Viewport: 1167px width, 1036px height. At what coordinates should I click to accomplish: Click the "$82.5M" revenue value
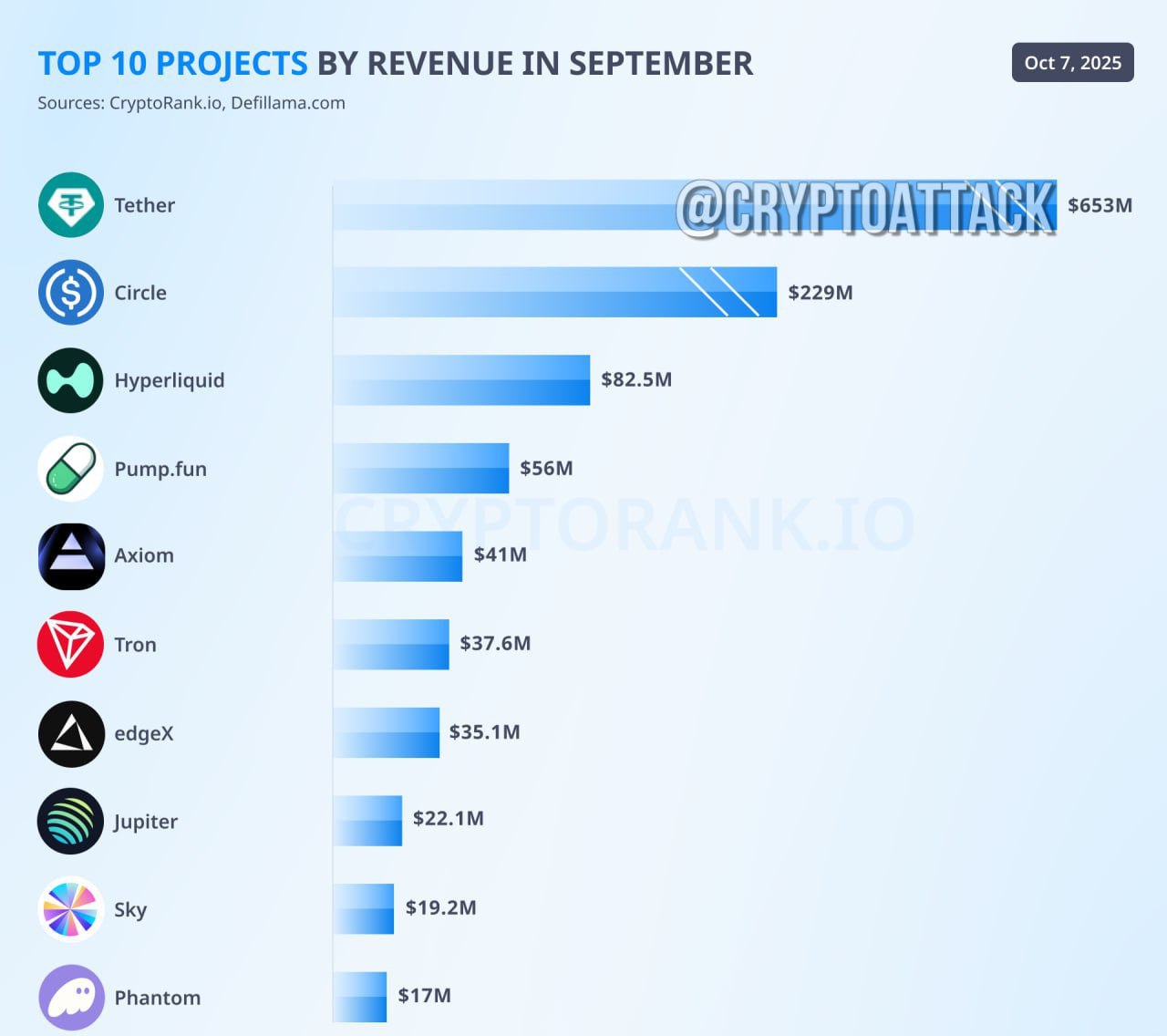click(x=636, y=379)
